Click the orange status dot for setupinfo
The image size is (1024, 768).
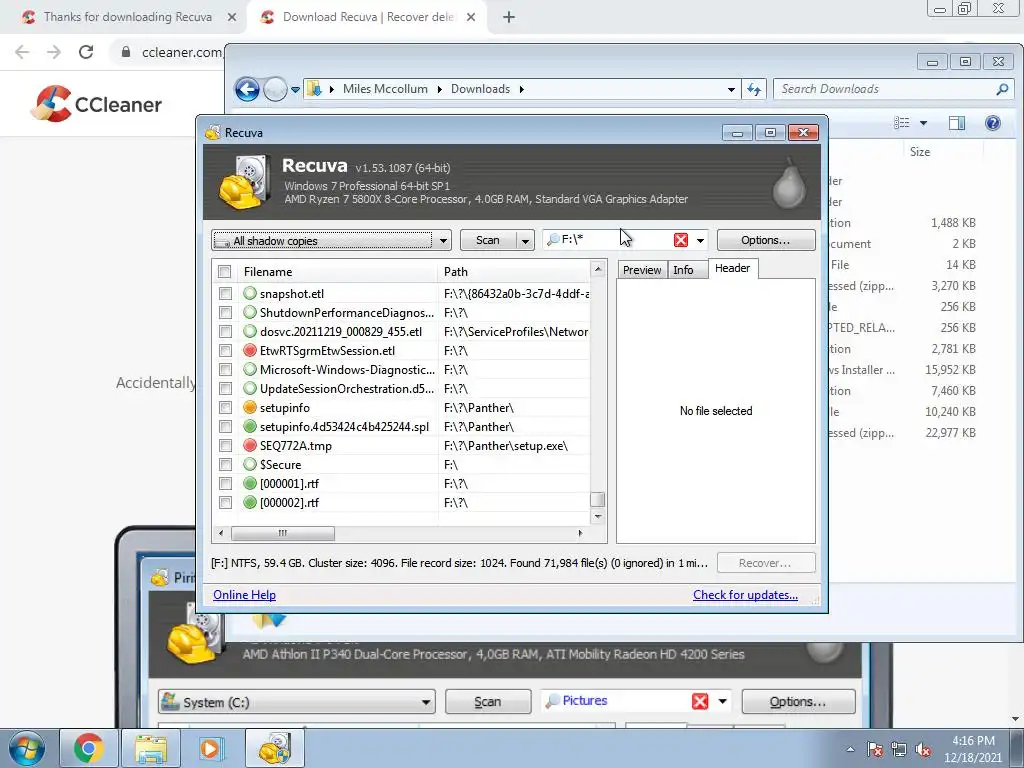249,408
